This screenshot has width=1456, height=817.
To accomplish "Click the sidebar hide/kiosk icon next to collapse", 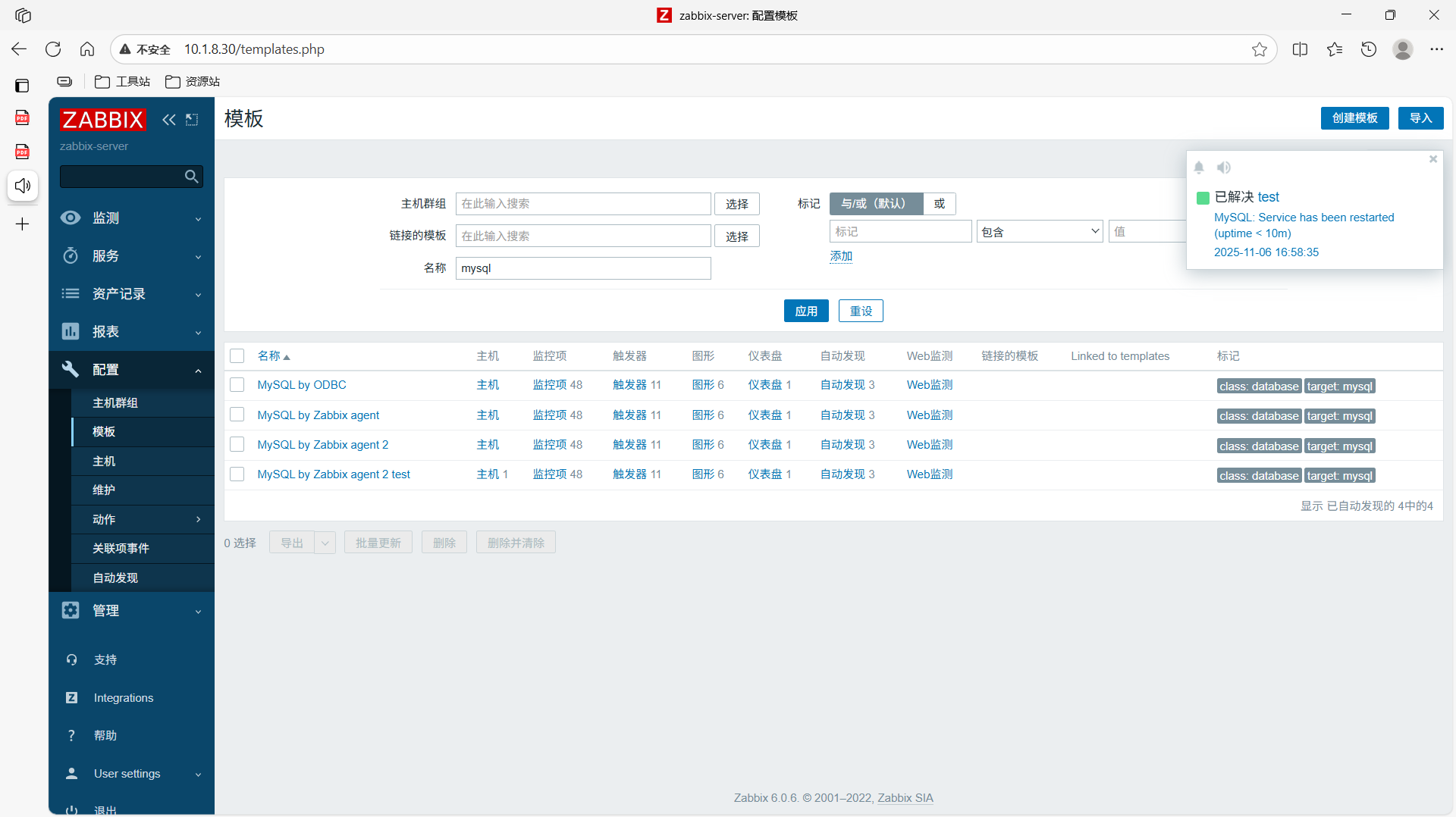I will tap(192, 120).
